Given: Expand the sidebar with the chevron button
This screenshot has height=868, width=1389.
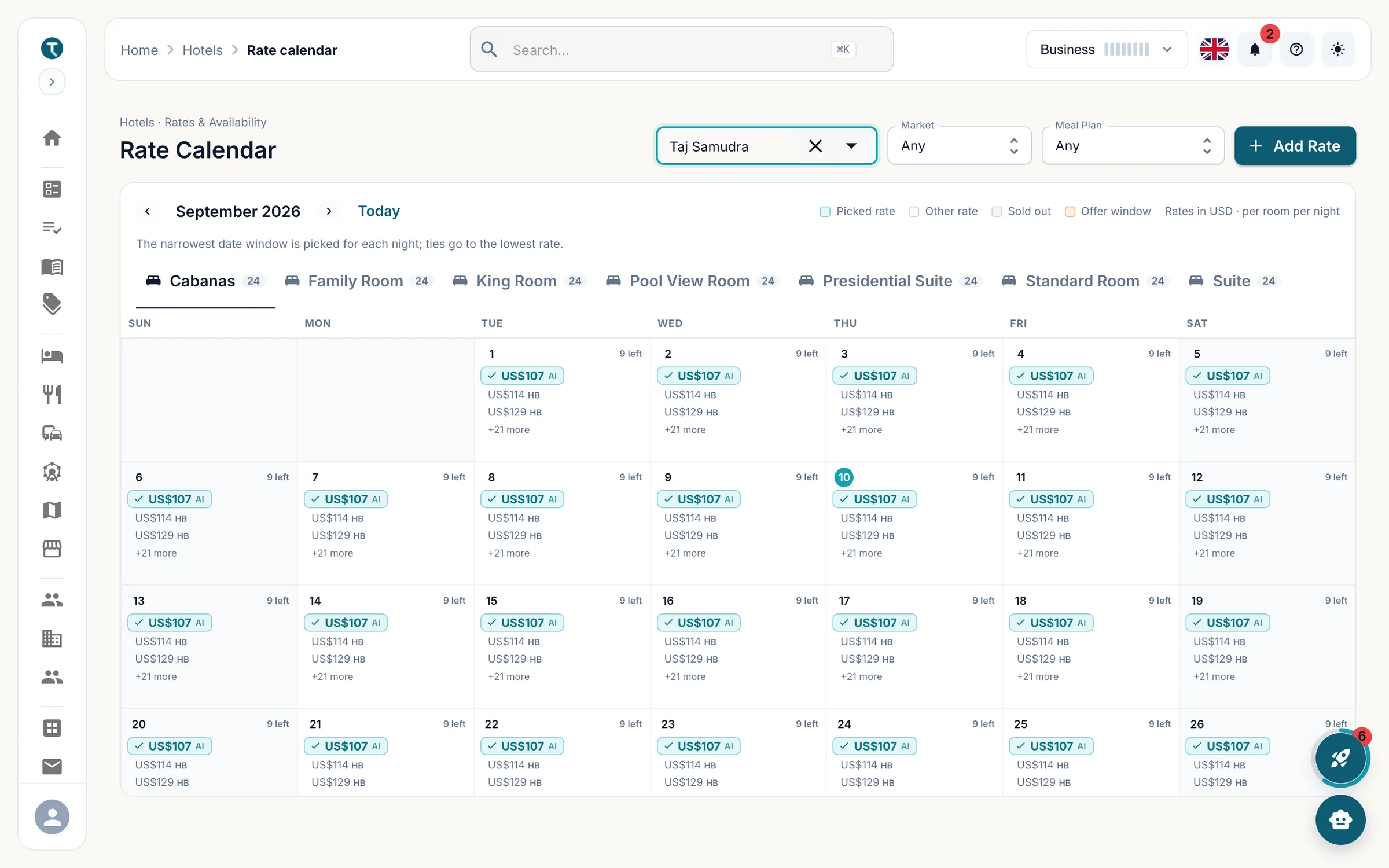Looking at the screenshot, I should [52, 82].
